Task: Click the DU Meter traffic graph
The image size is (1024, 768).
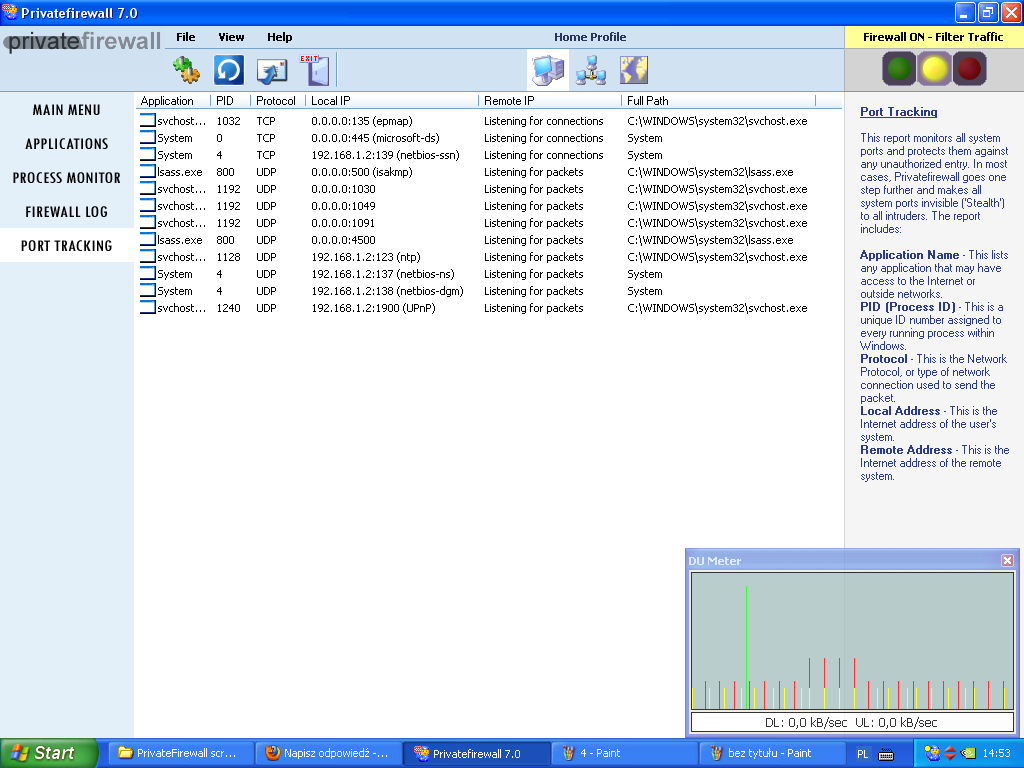Action: (x=852, y=641)
